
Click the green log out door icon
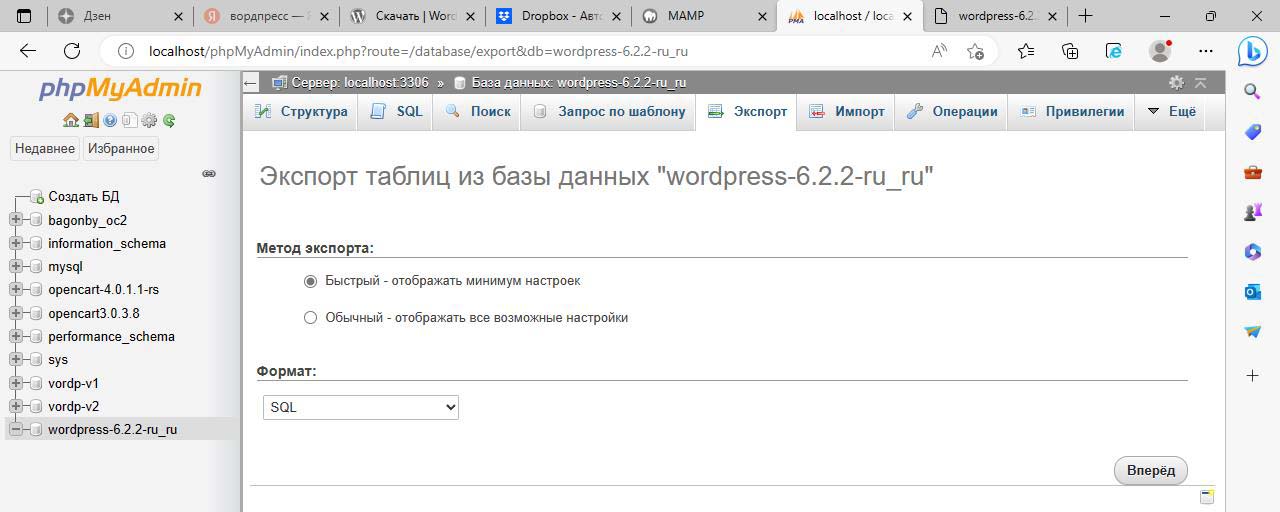90,120
